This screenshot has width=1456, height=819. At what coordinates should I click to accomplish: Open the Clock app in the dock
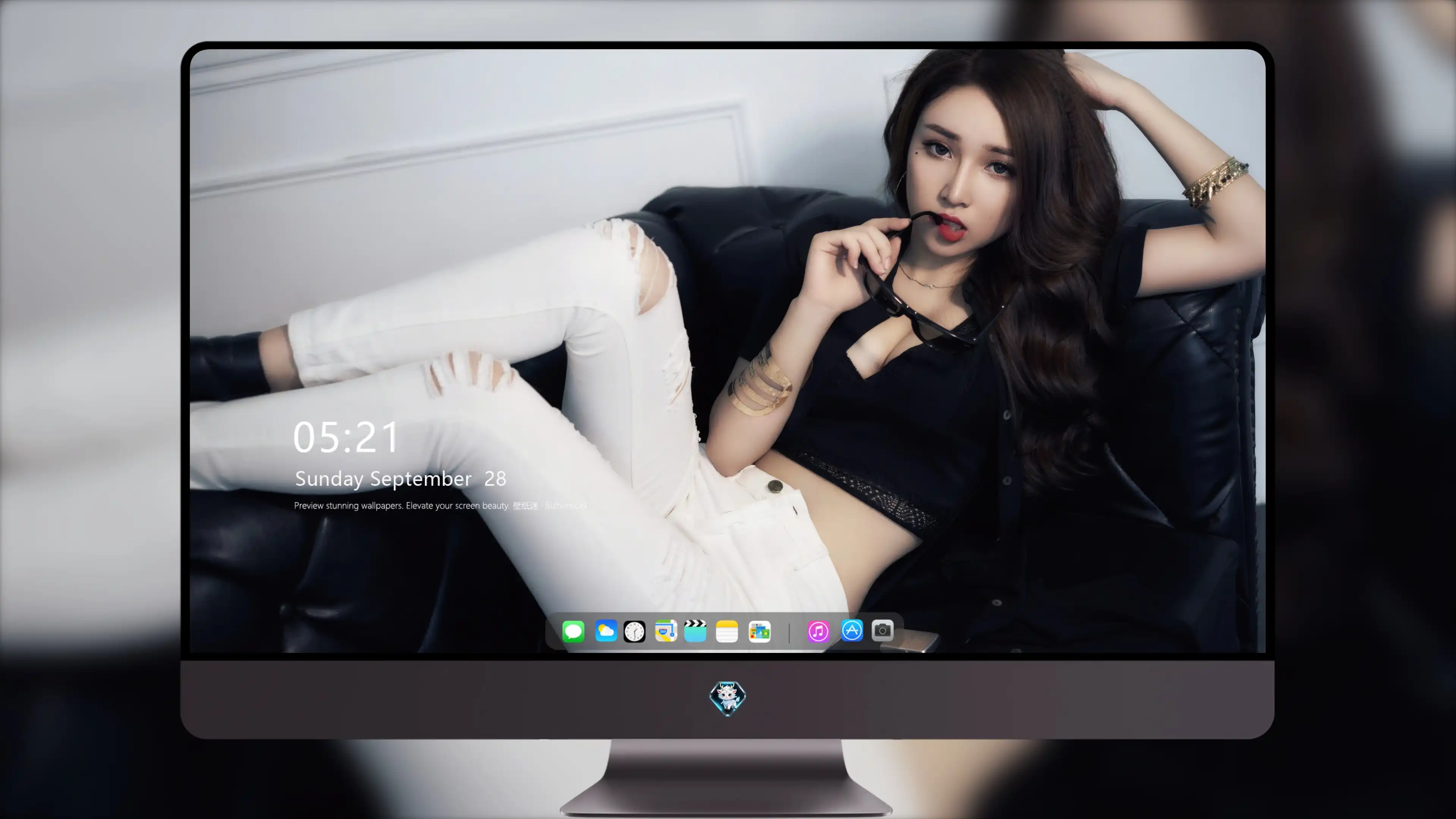coord(634,631)
